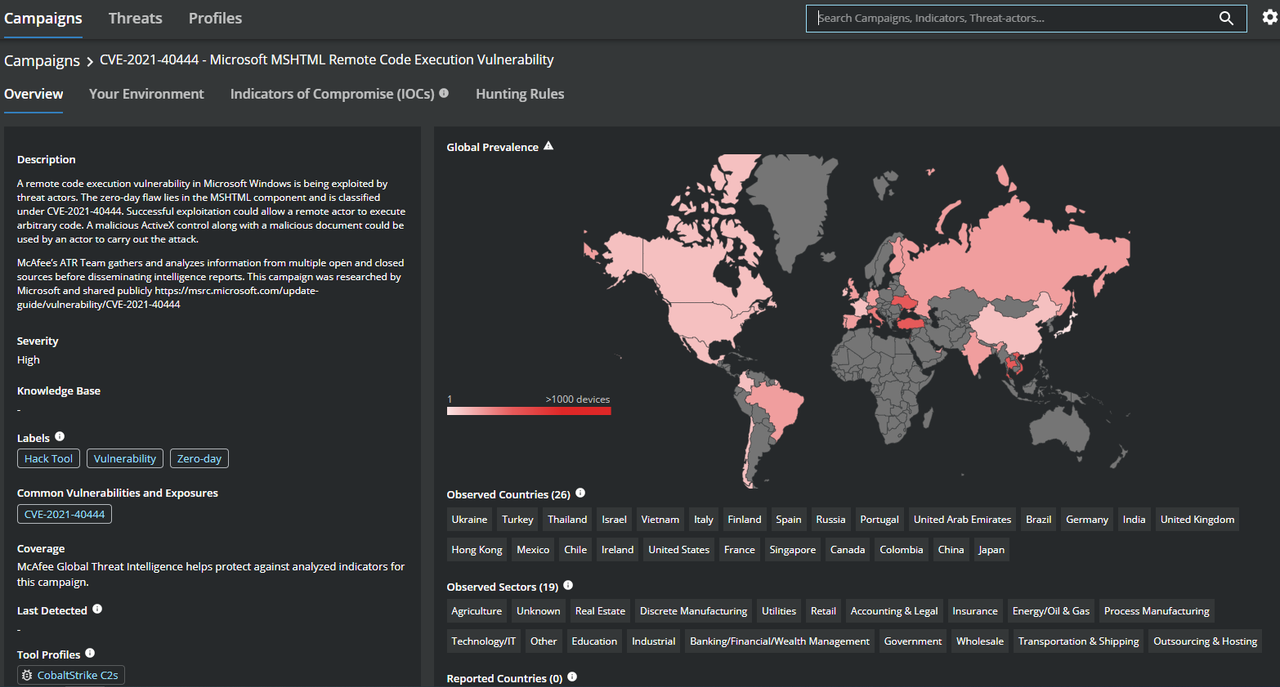Go to Your Environment tab
Screen dimensions: 1280x687
[146, 94]
